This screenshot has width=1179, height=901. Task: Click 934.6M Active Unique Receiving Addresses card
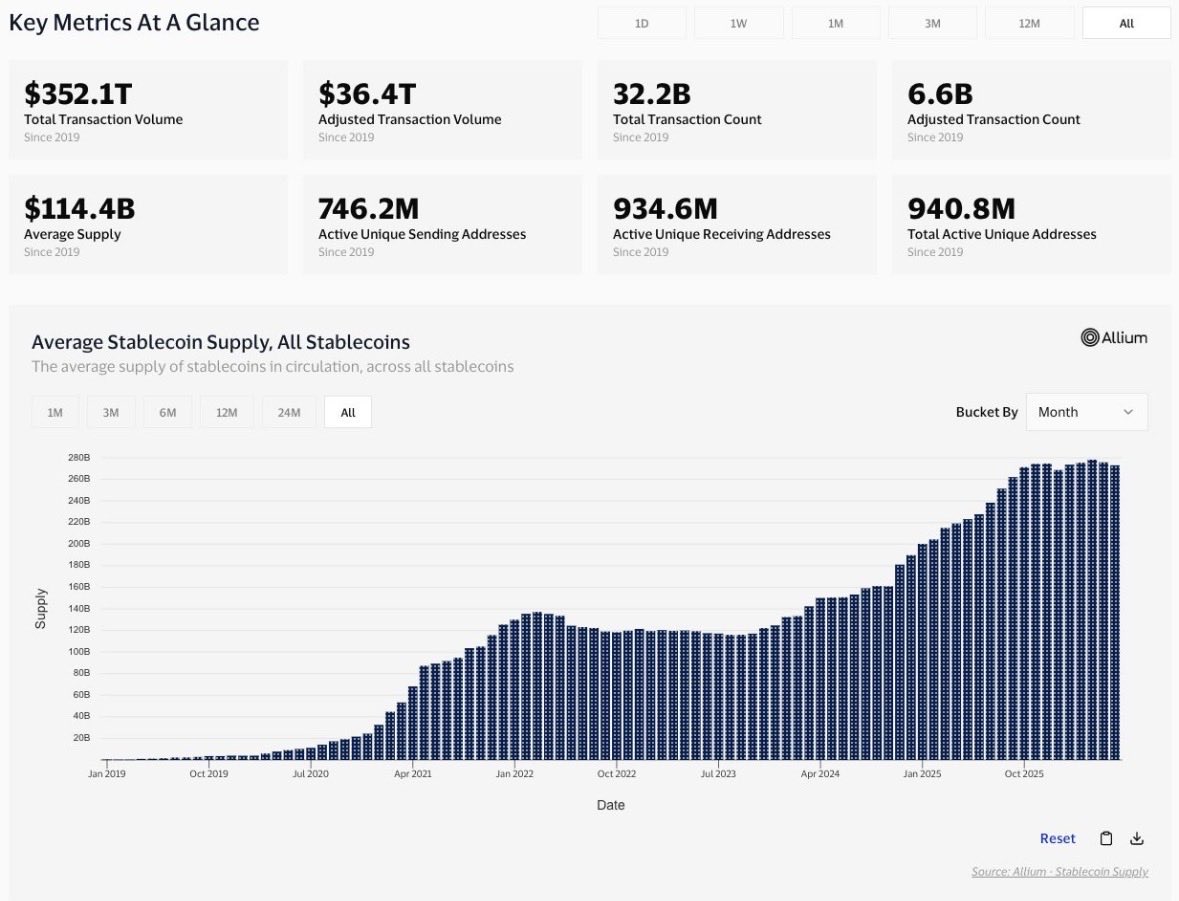tap(737, 224)
